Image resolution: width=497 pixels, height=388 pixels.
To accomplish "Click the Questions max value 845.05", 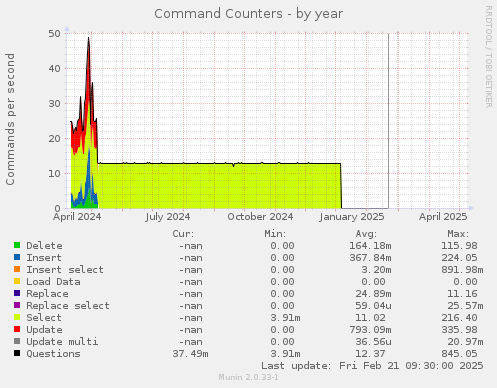I will tap(459, 354).
